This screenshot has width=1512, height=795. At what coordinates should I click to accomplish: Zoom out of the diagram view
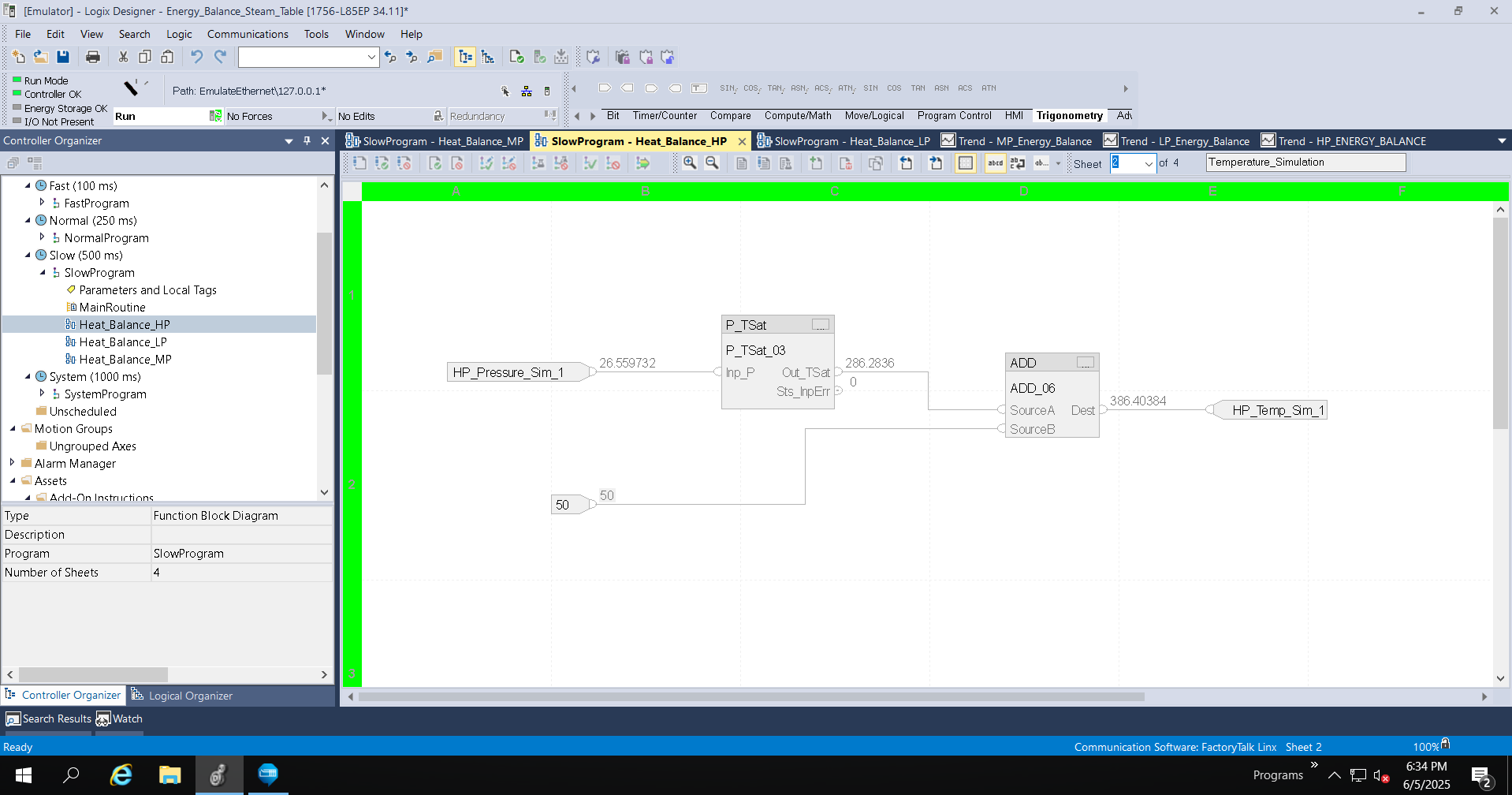tap(713, 163)
